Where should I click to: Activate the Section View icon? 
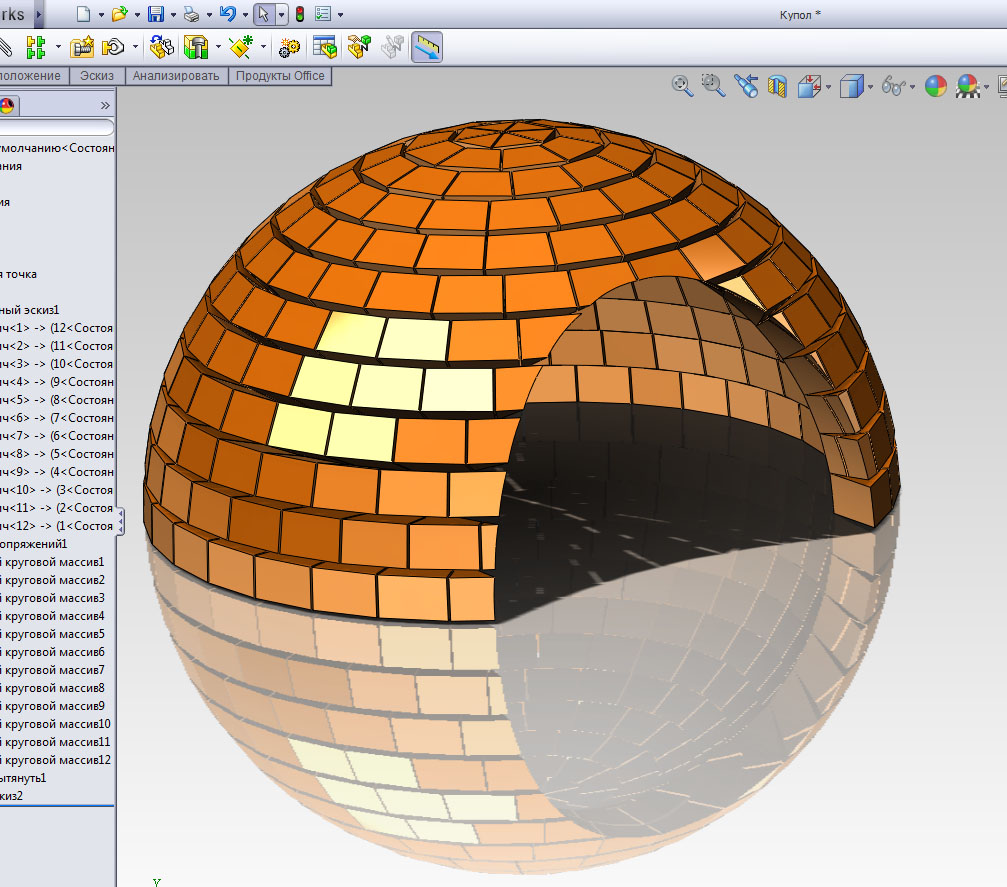coord(777,86)
